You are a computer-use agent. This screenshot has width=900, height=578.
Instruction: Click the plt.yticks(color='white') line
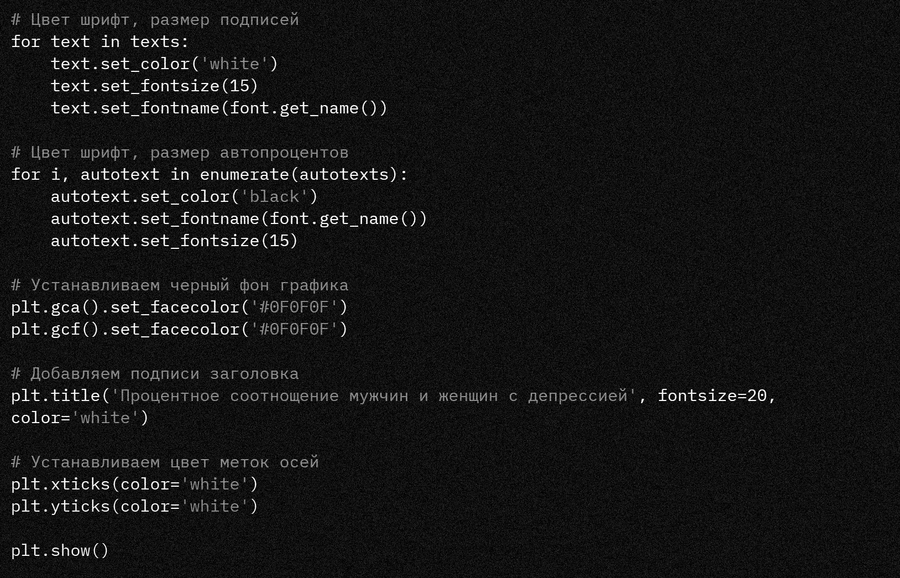134,506
